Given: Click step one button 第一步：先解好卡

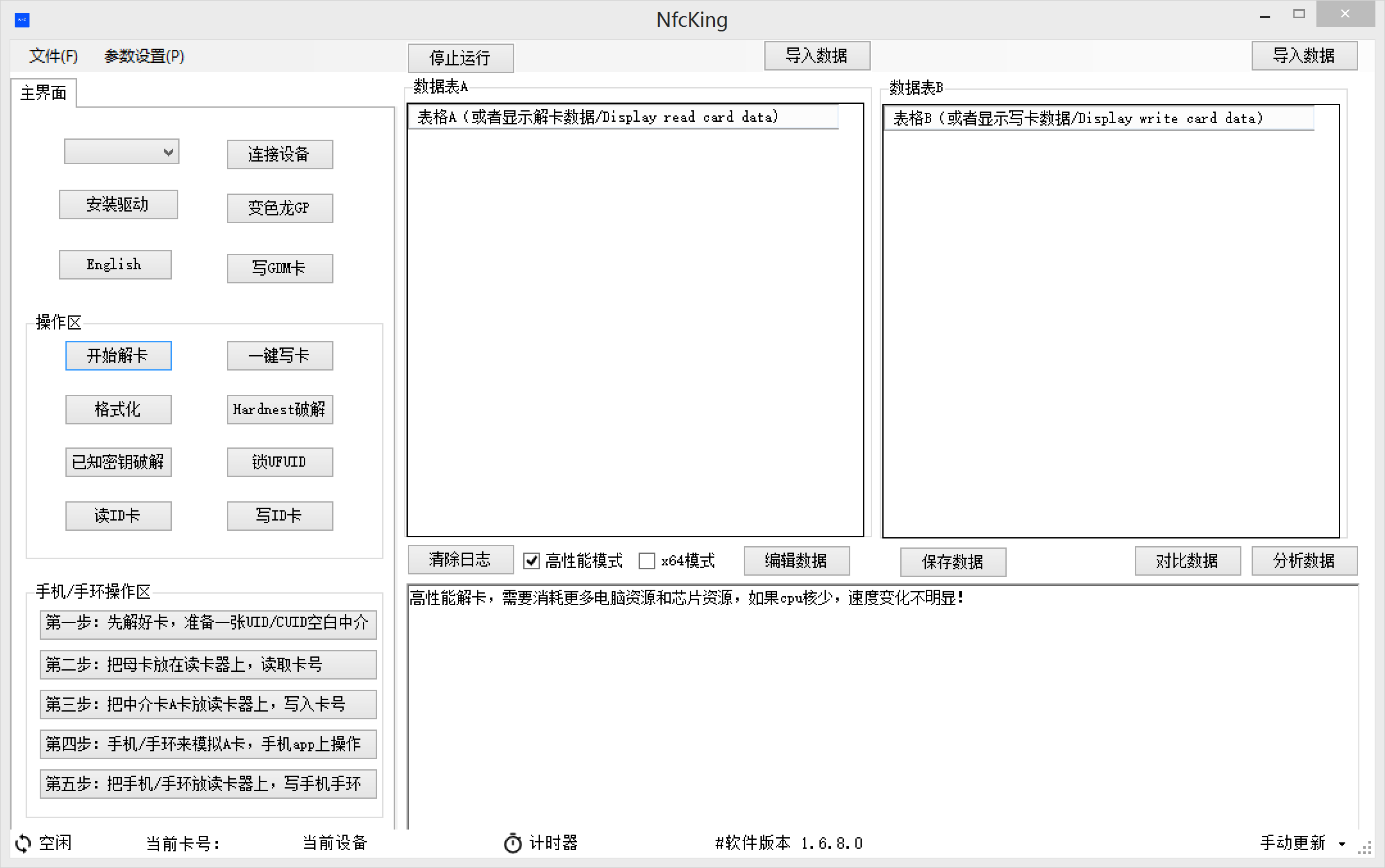Looking at the screenshot, I should click(208, 625).
